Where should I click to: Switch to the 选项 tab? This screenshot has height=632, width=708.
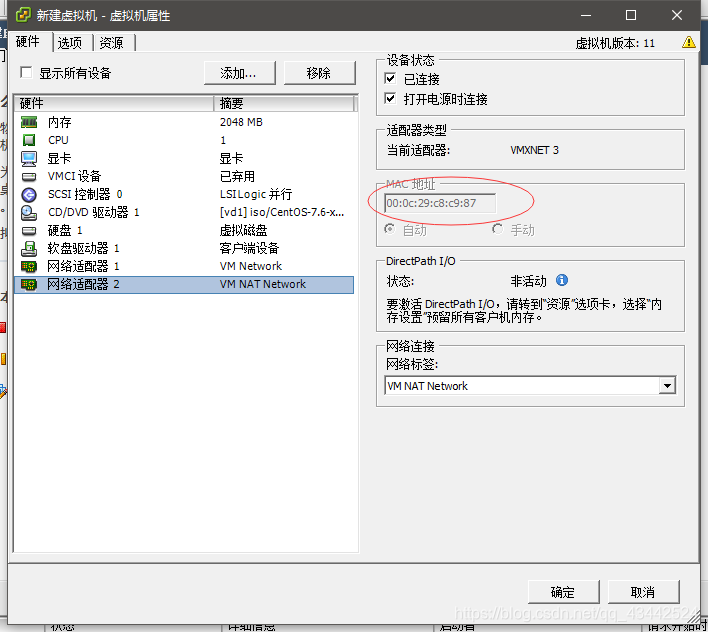(x=70, y=43)
